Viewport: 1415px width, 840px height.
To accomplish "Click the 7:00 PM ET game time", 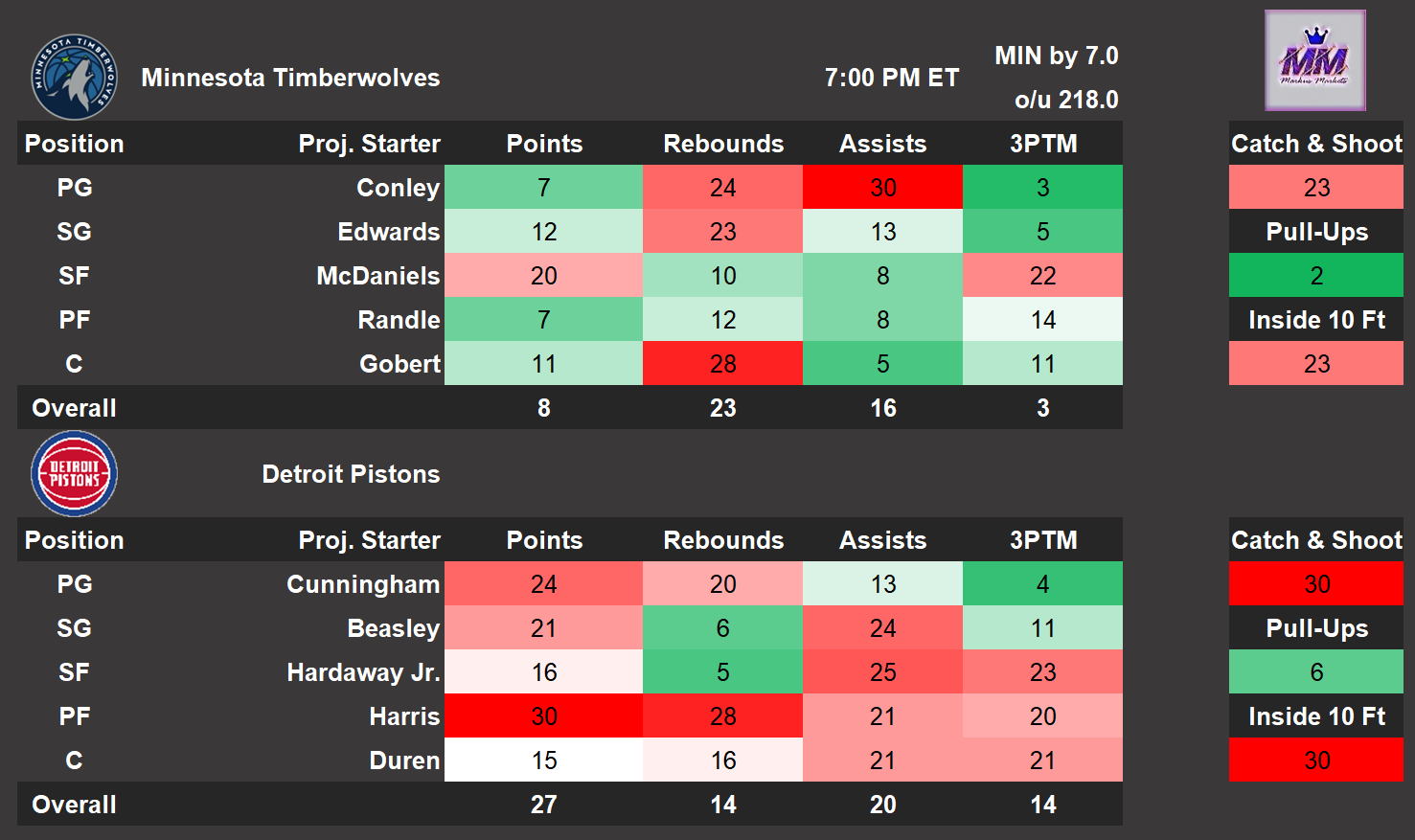I will point(891,78).
